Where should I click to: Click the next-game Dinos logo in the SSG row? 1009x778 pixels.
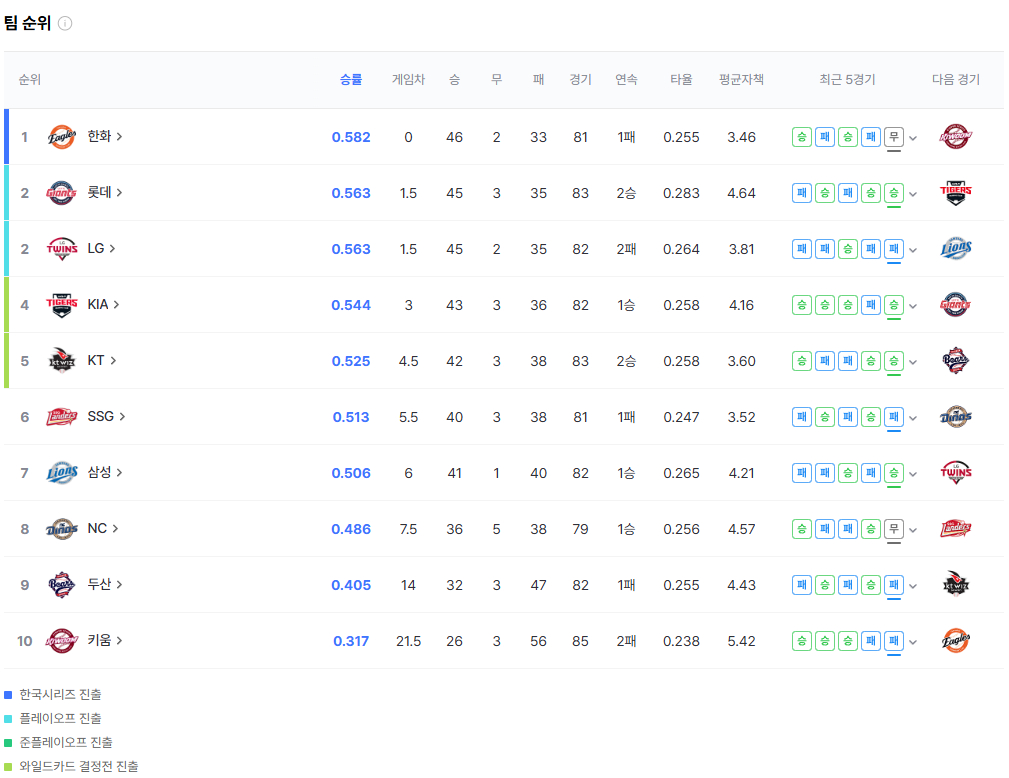click(956, 417)
